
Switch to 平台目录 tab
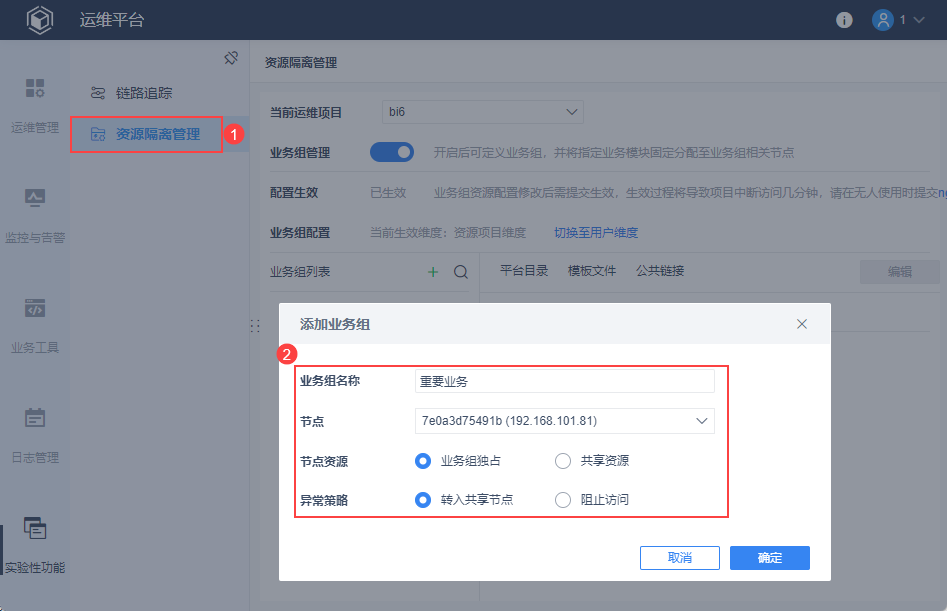pos(524,270)
